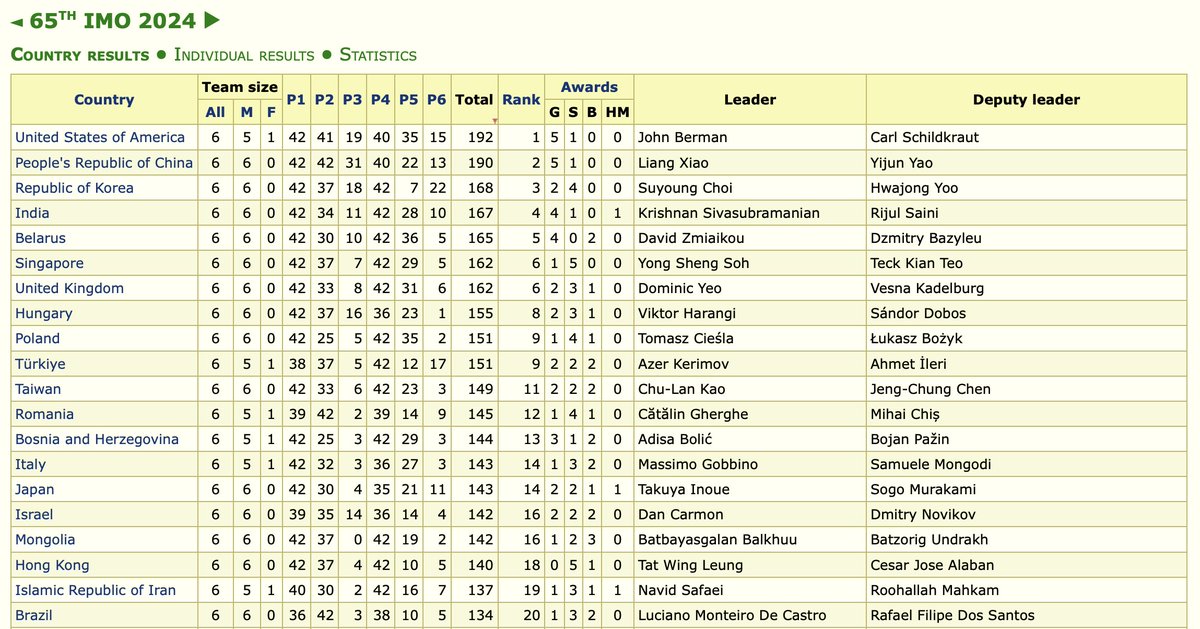The height and width of the screenshot is (629, 1200).
Task: Select the Country results tab
Action: coord(80,55)
